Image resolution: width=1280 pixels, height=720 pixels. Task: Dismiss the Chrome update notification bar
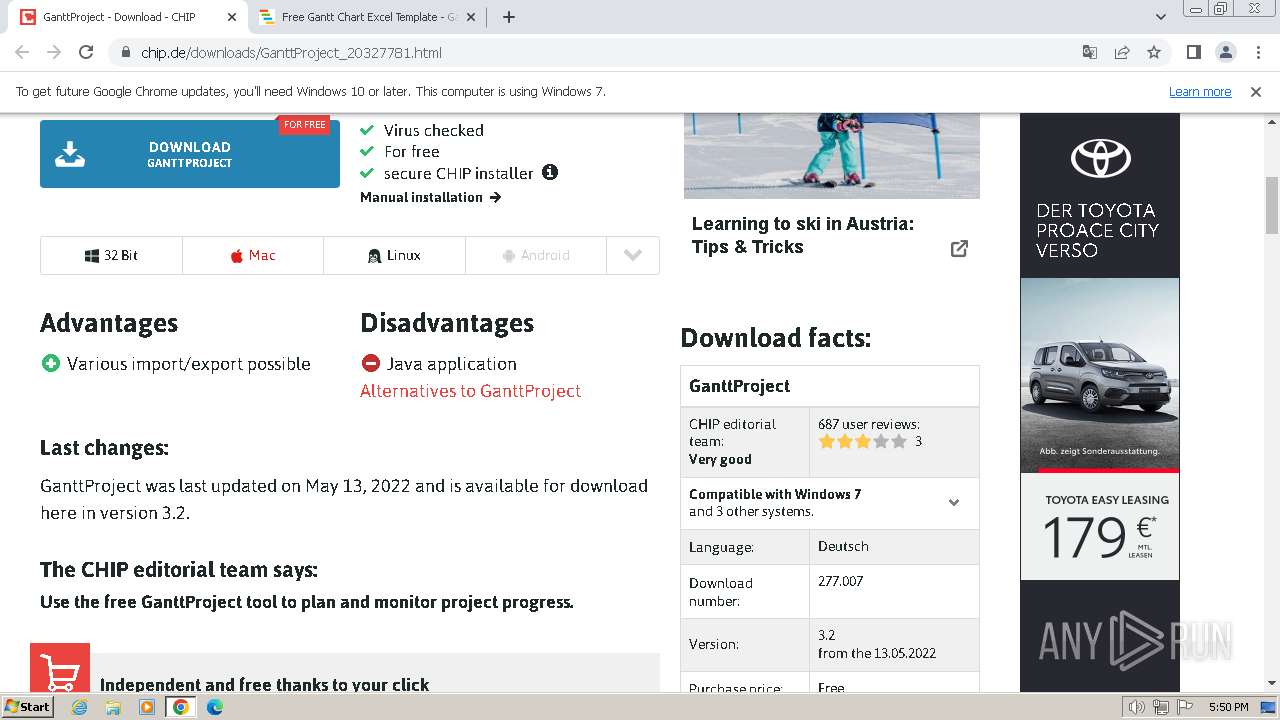1256,91
